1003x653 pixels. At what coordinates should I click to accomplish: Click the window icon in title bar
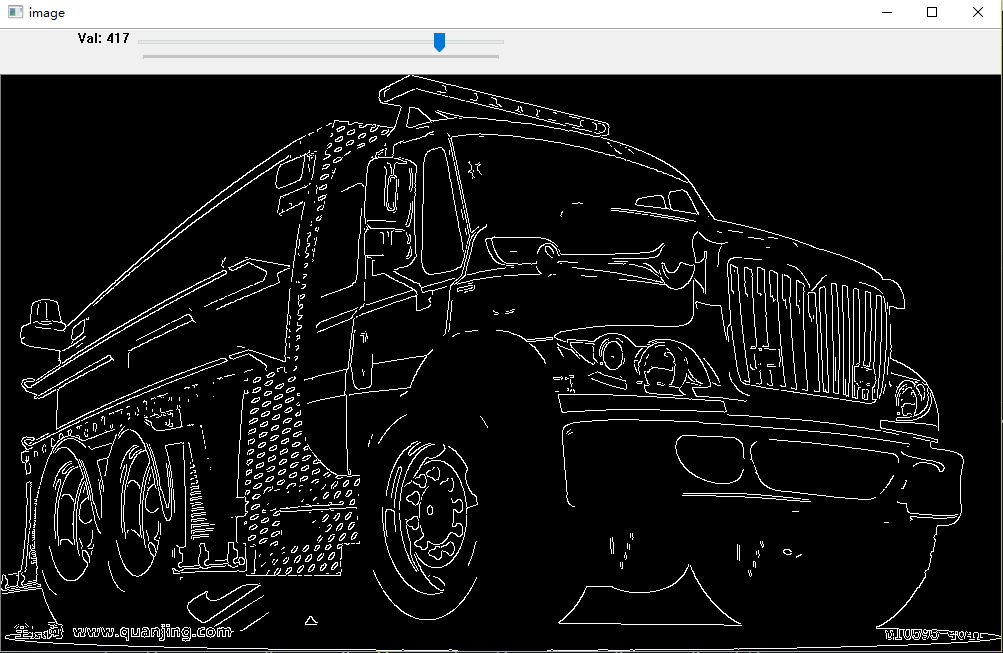tap(16, 12)
